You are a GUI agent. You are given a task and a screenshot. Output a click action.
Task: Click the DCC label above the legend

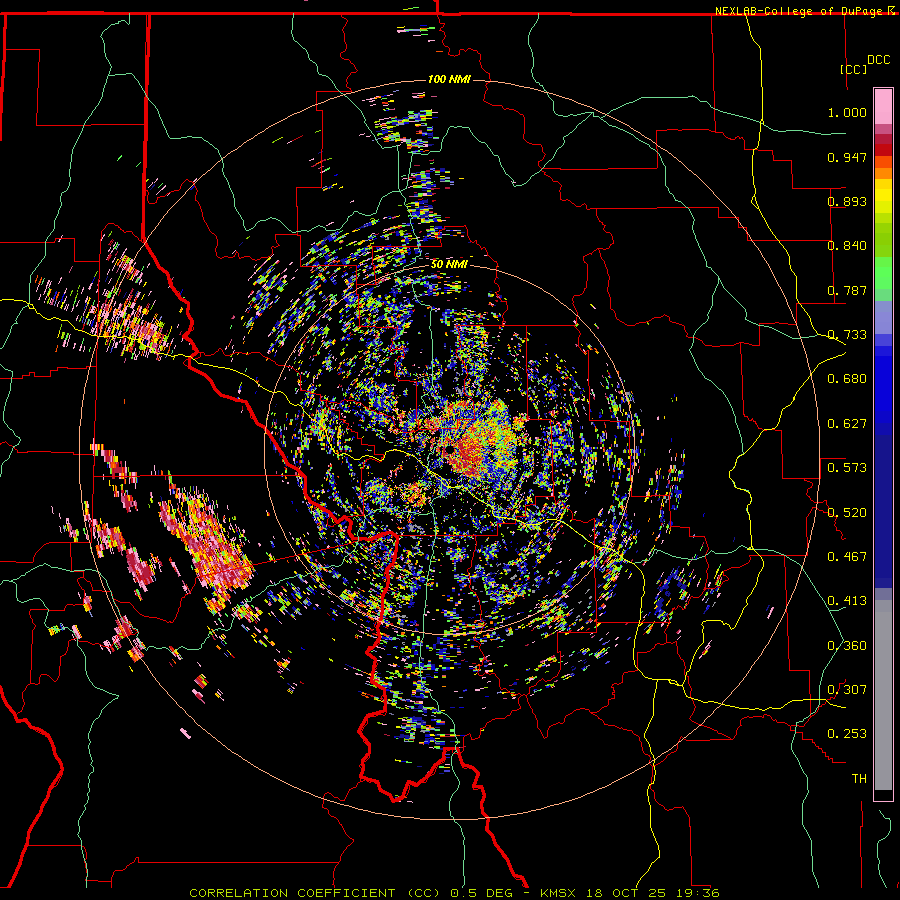point(878,60)
